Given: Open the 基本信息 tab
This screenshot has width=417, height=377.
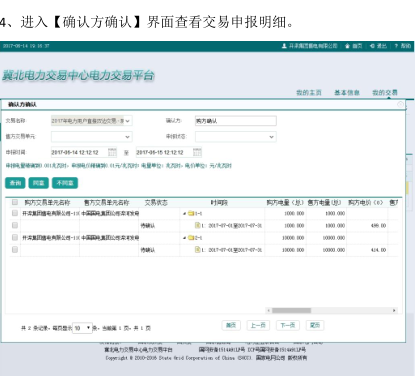Looking at the screenshot, I should (347, 93).
